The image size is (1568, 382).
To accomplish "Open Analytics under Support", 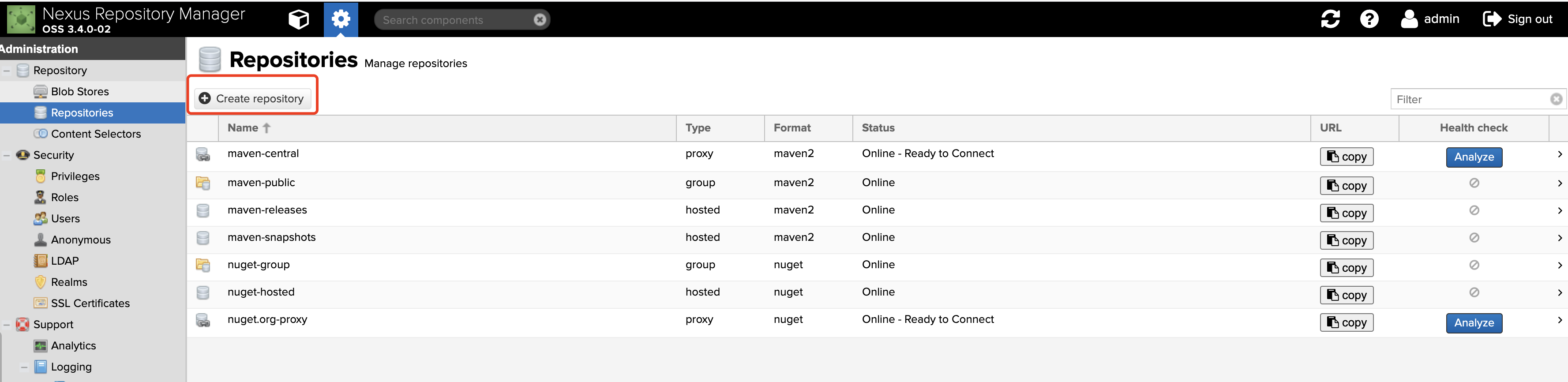I will tap(73, 345).
